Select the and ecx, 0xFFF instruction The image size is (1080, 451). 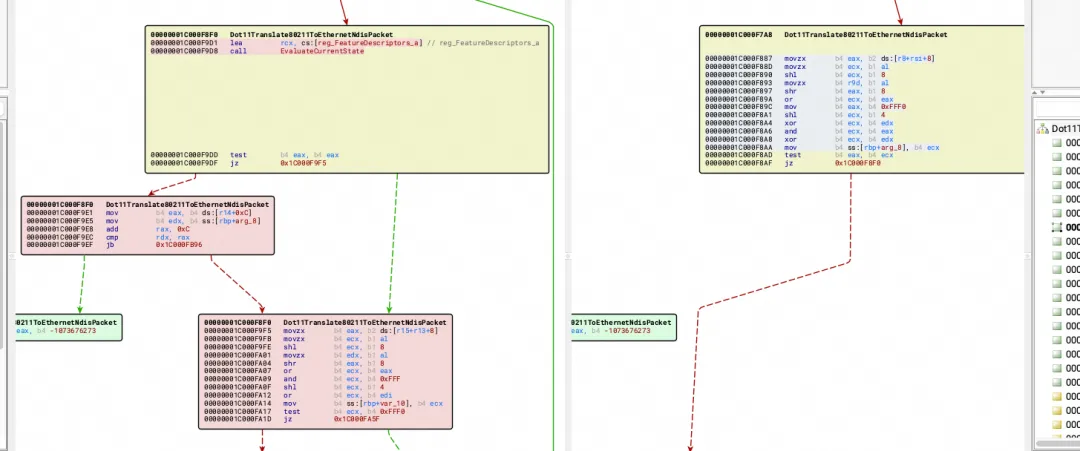click(x=303, y=379)
